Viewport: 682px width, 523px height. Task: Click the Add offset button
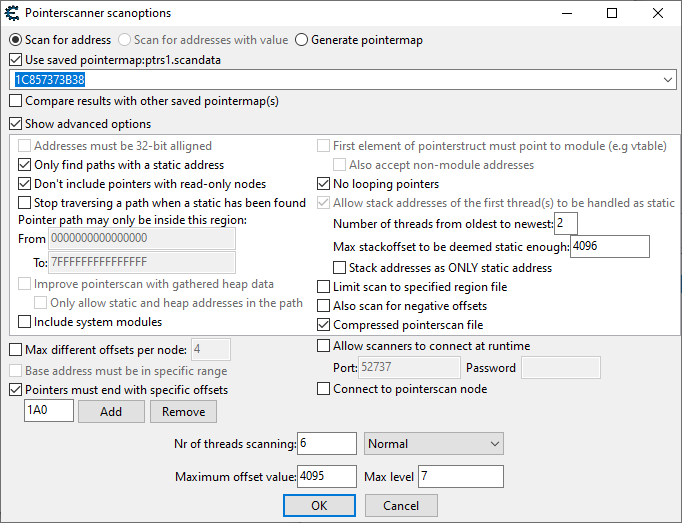[110, 411]
